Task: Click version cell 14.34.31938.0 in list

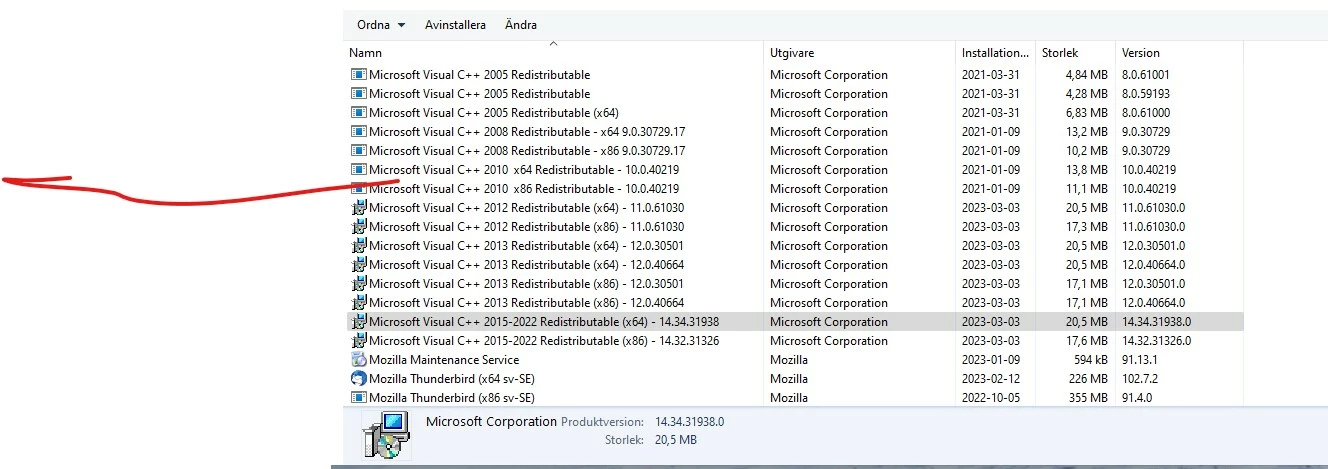Action: pyautogui.click(x=1157, y=322)
